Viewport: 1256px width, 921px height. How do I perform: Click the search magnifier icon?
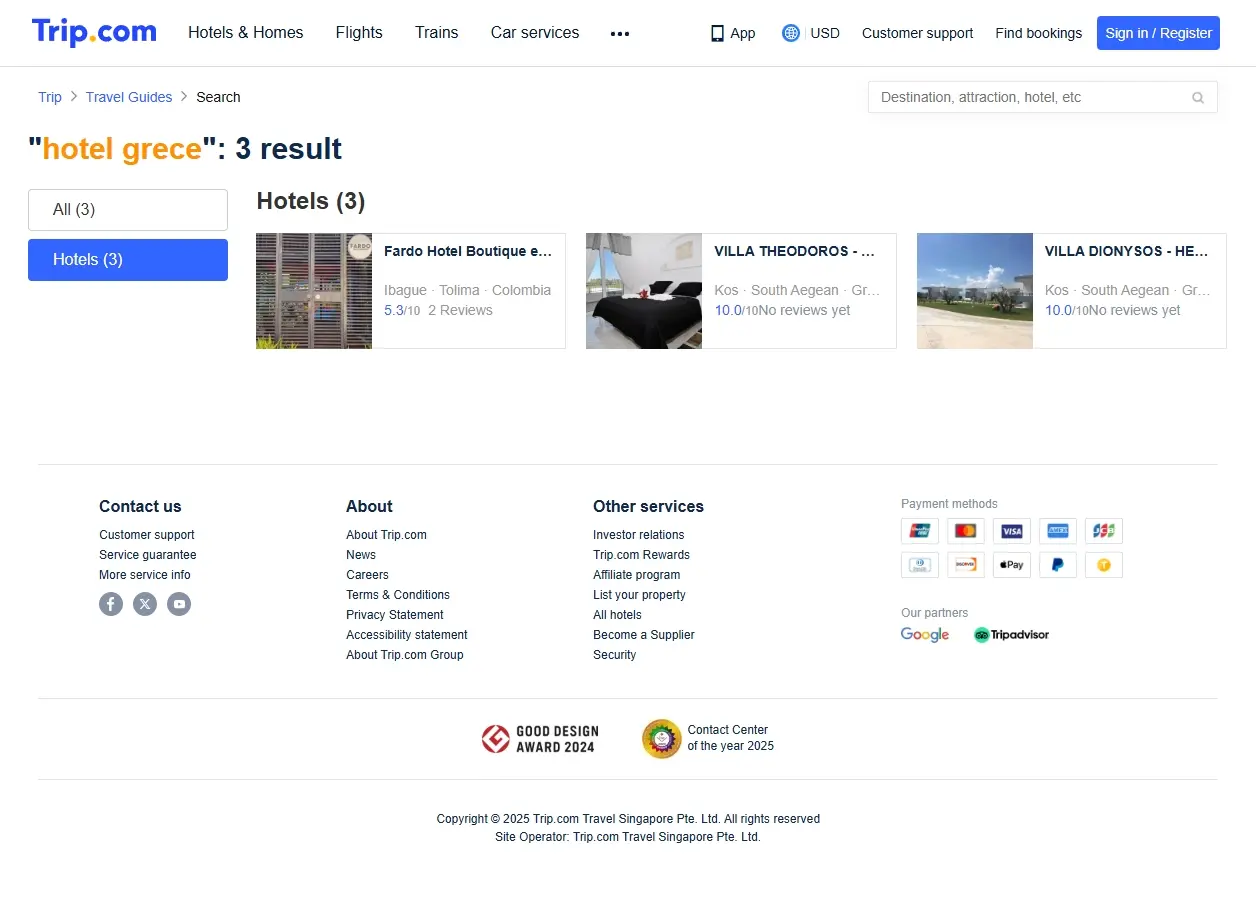1198,97
